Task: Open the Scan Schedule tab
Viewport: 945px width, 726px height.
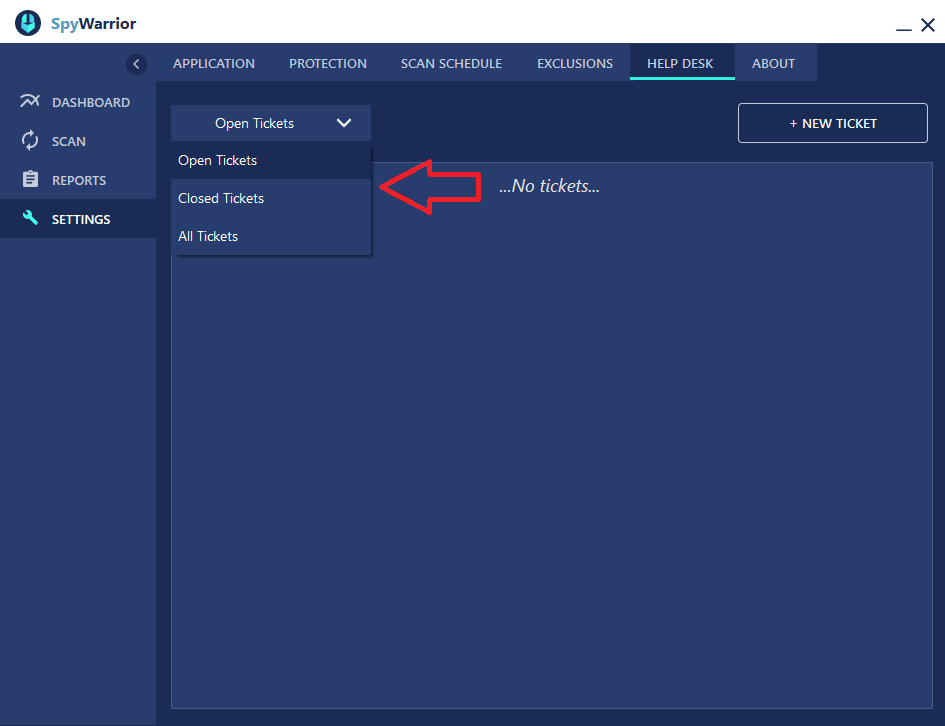Action: coord(451,63)
